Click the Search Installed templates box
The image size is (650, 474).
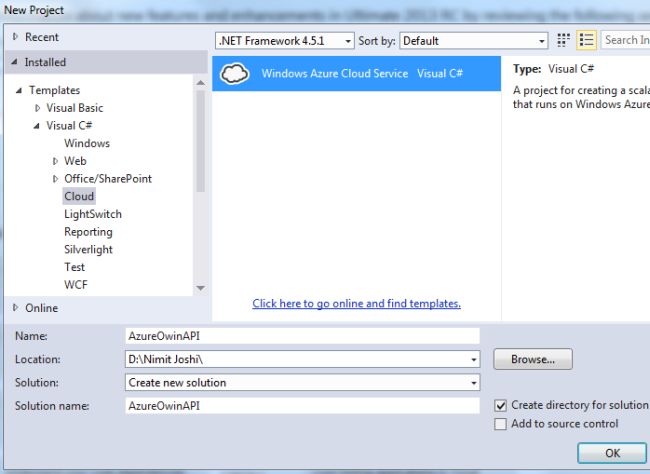tap(626, 40)
